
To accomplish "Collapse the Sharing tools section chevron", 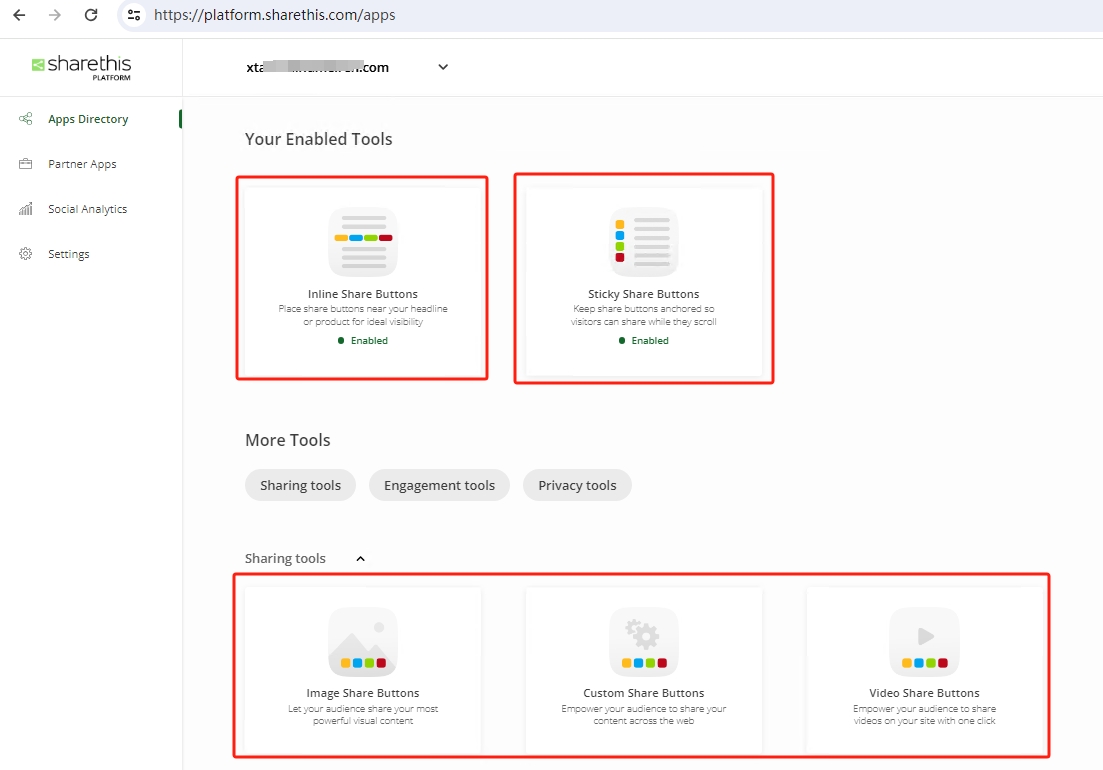I will [x=361, y=558].
